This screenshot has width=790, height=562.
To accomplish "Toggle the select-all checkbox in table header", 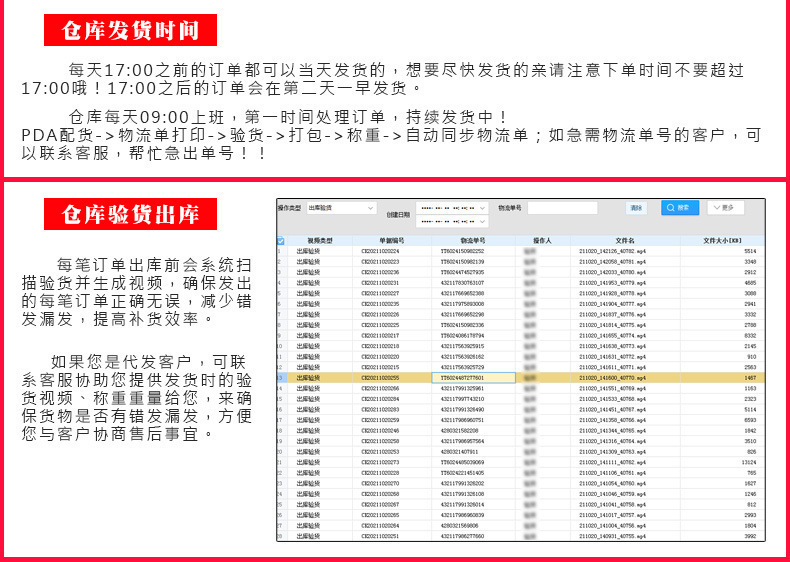I will point(281,241).
